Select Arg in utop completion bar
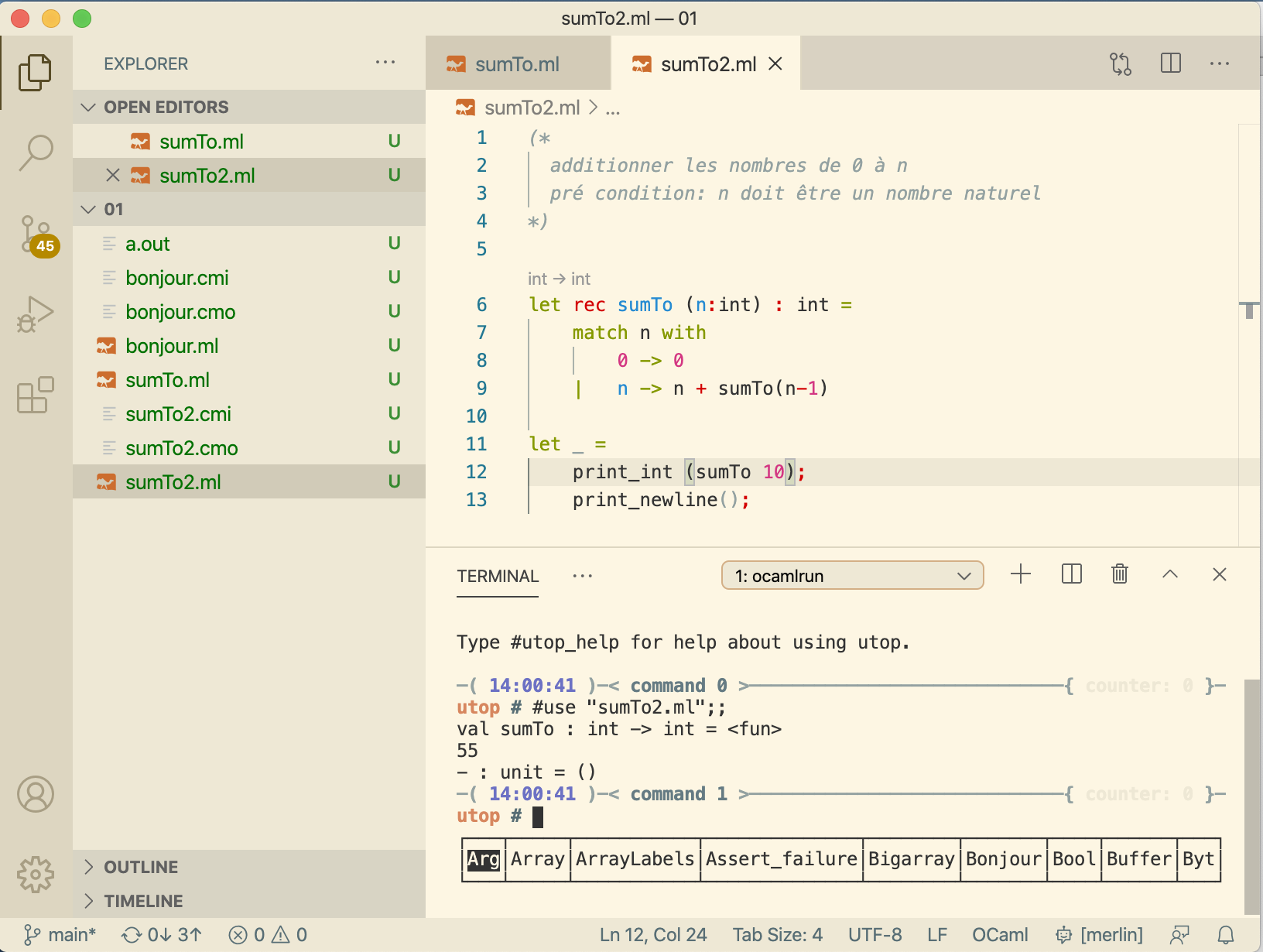 484,859
